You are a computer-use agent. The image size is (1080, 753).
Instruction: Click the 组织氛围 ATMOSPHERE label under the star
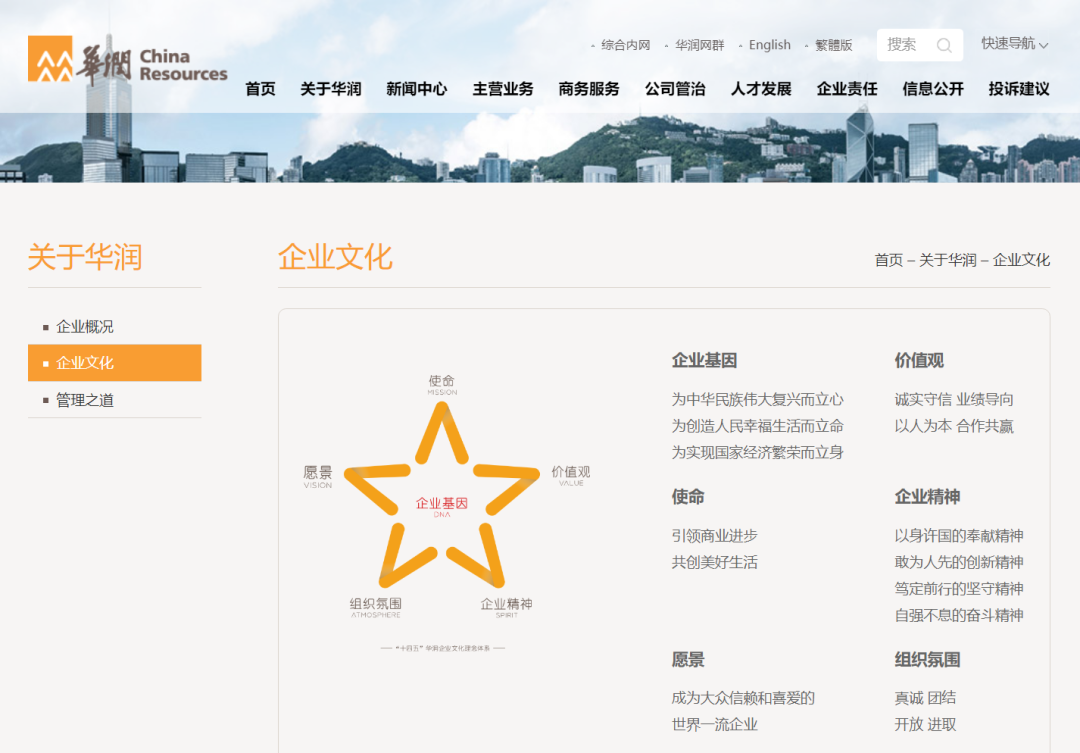click(375, 607)
